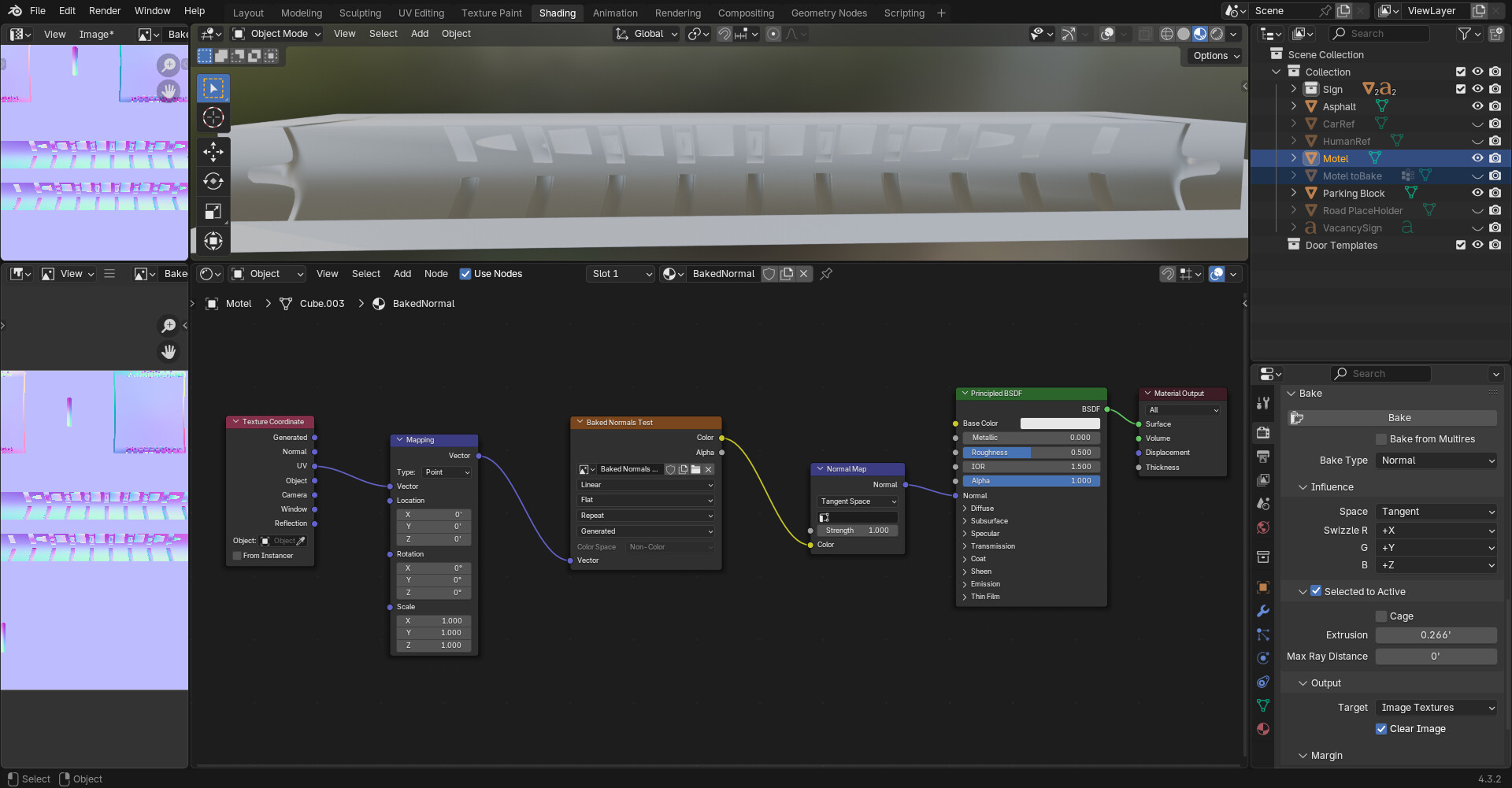
Task: Edit the Extrusion value field
Action: point(1436,635)
